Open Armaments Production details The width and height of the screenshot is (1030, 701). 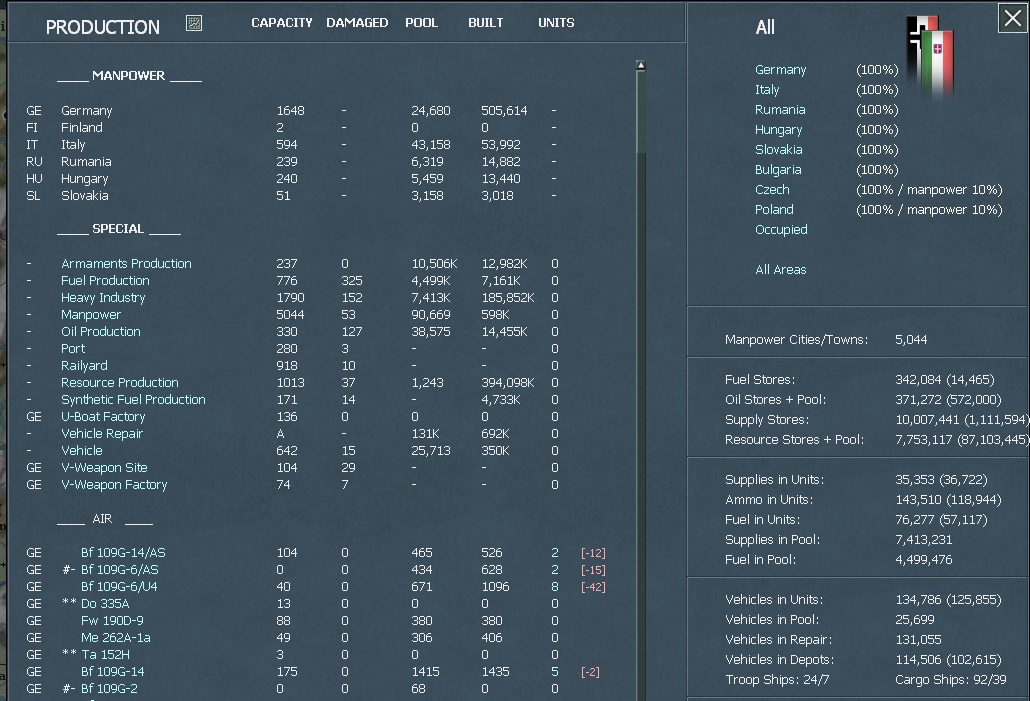[126, 263]
